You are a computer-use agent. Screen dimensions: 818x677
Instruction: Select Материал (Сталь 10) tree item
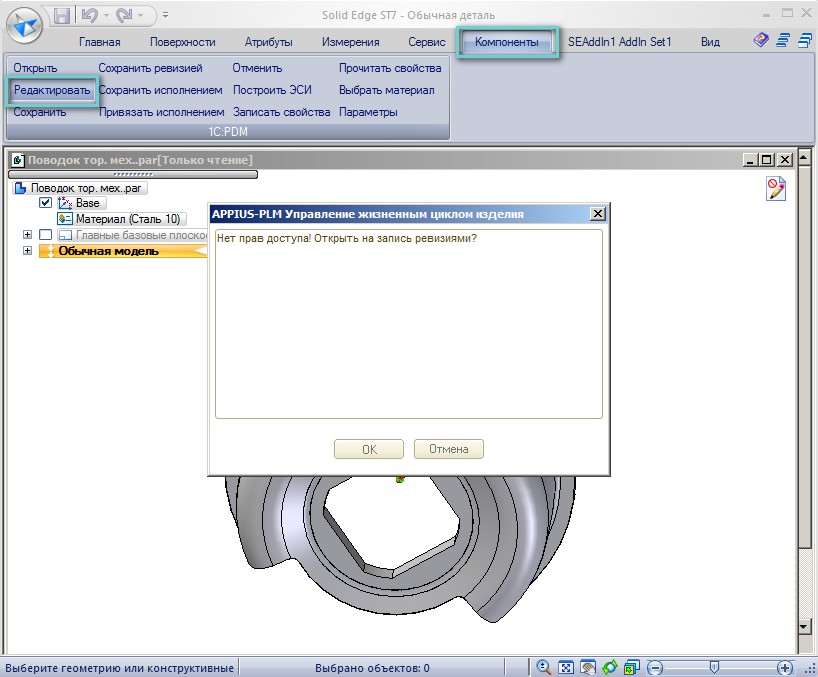pos(120,219)
